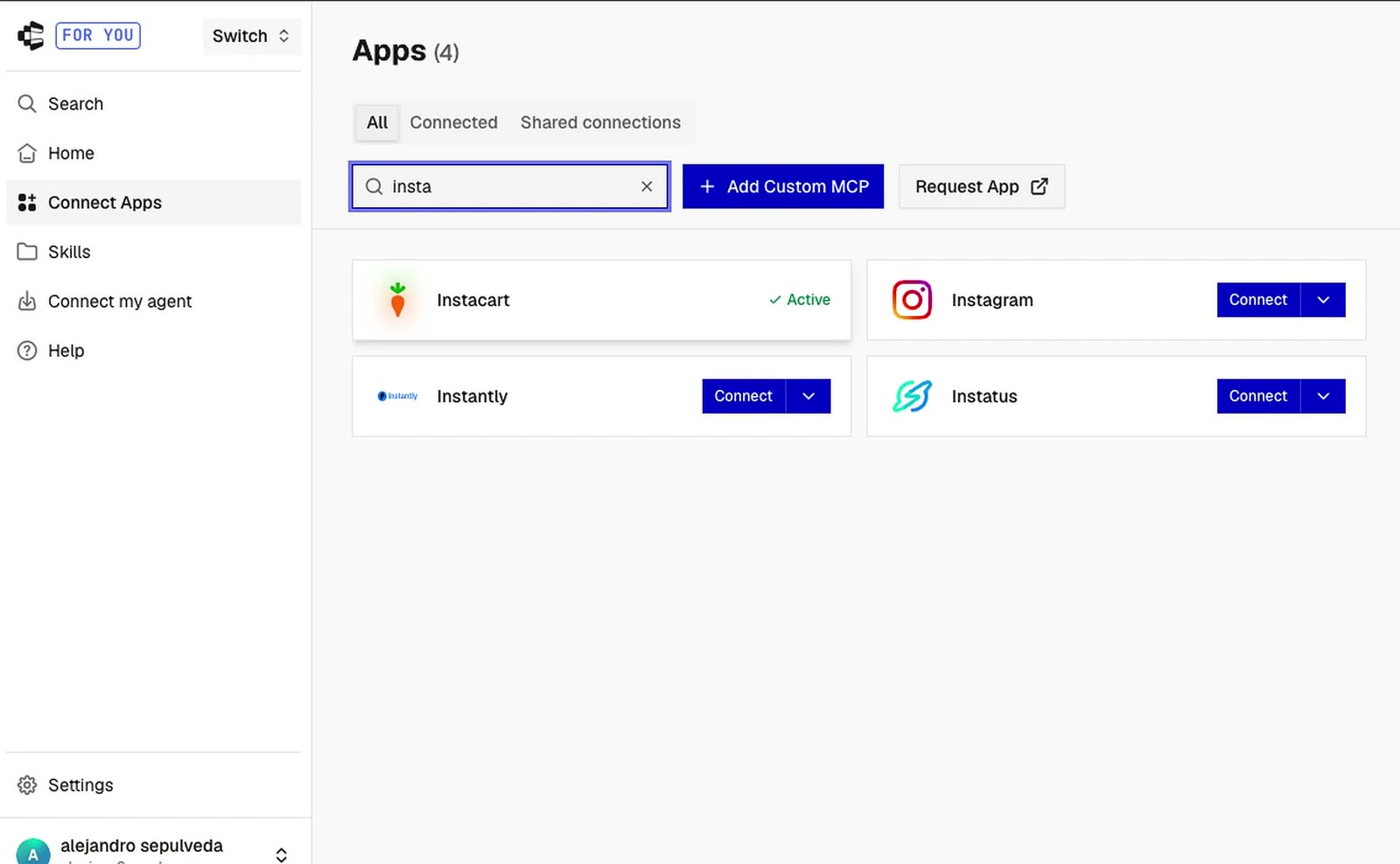Click the external link icon on Request App
The height and width of the screenshot is (864, 1400).
[1039, 186]
